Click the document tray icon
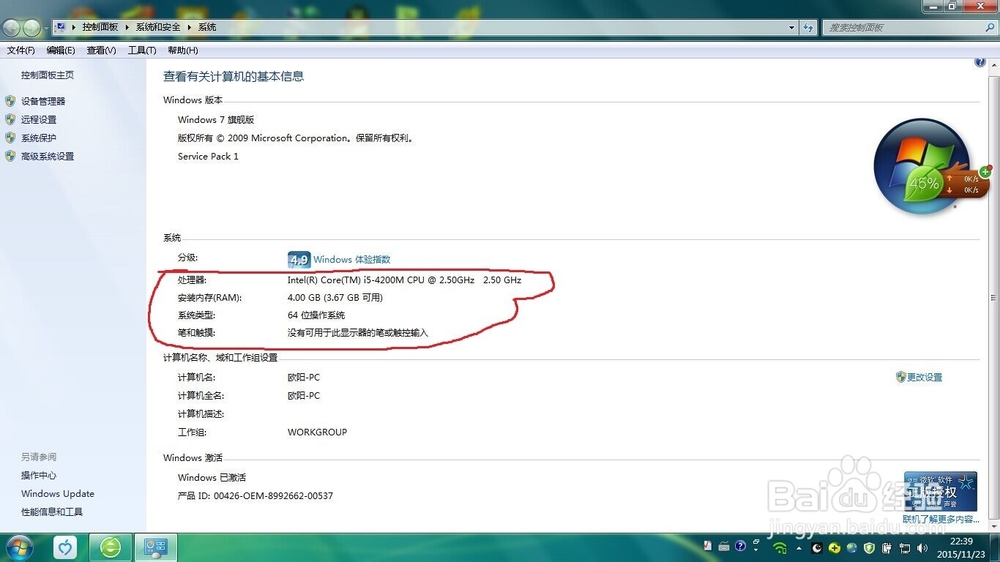The height and width of the screenshot is (562, 1000). coord(707,545)
